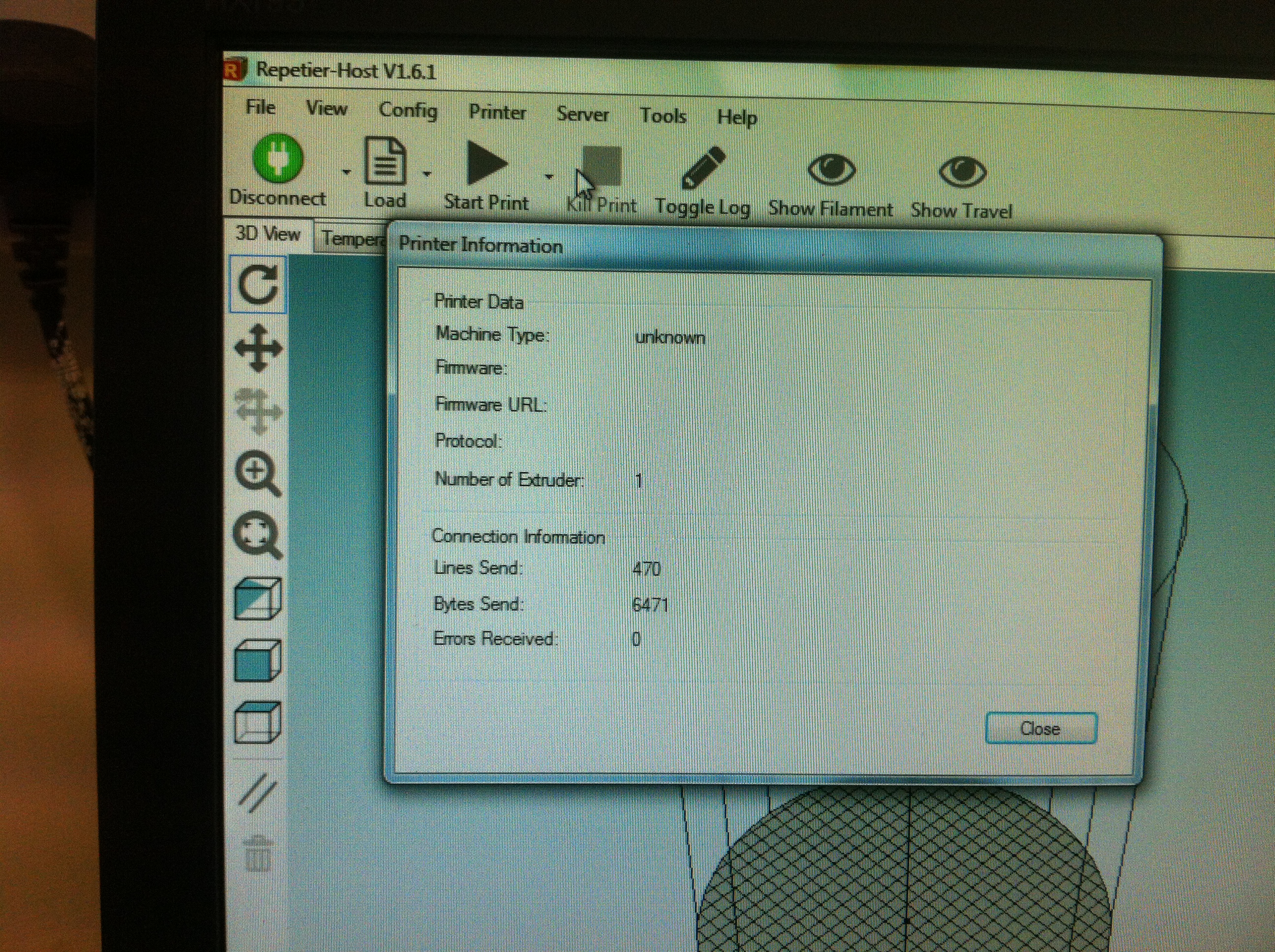The width and height of the screenshot is (1275, 952).
Task: Open dropdown arrow next to Load
Action: coord(427,173)
